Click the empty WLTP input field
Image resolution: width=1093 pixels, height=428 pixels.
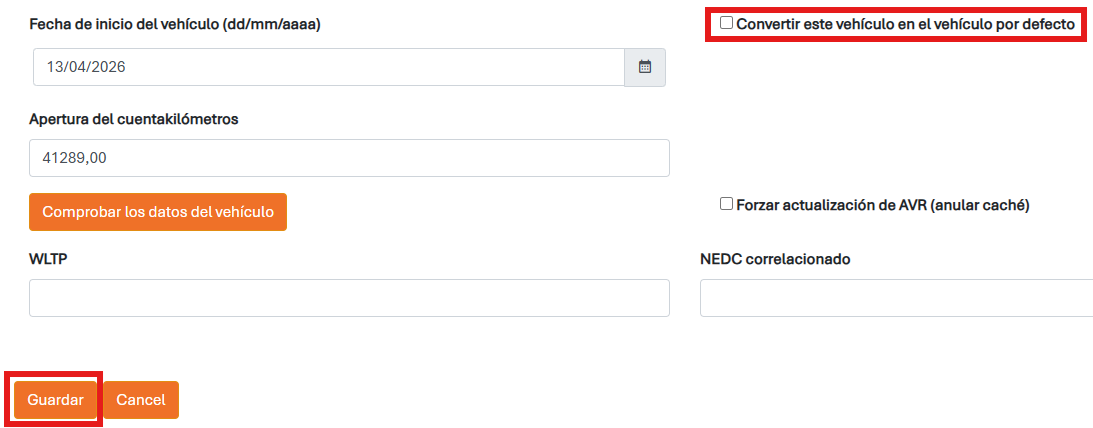click(349, 298)
